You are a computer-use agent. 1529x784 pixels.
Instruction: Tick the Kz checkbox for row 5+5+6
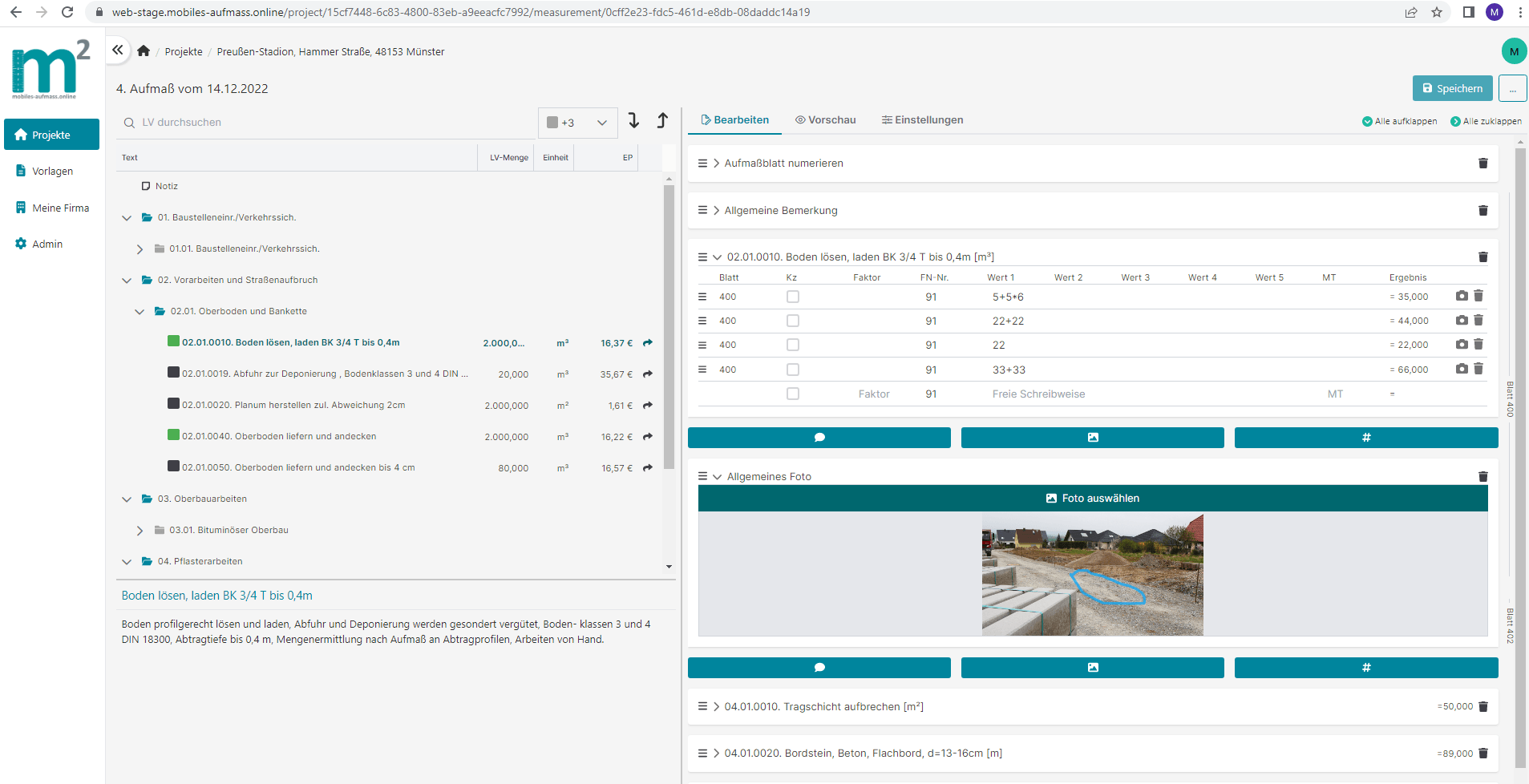[793, 297]
